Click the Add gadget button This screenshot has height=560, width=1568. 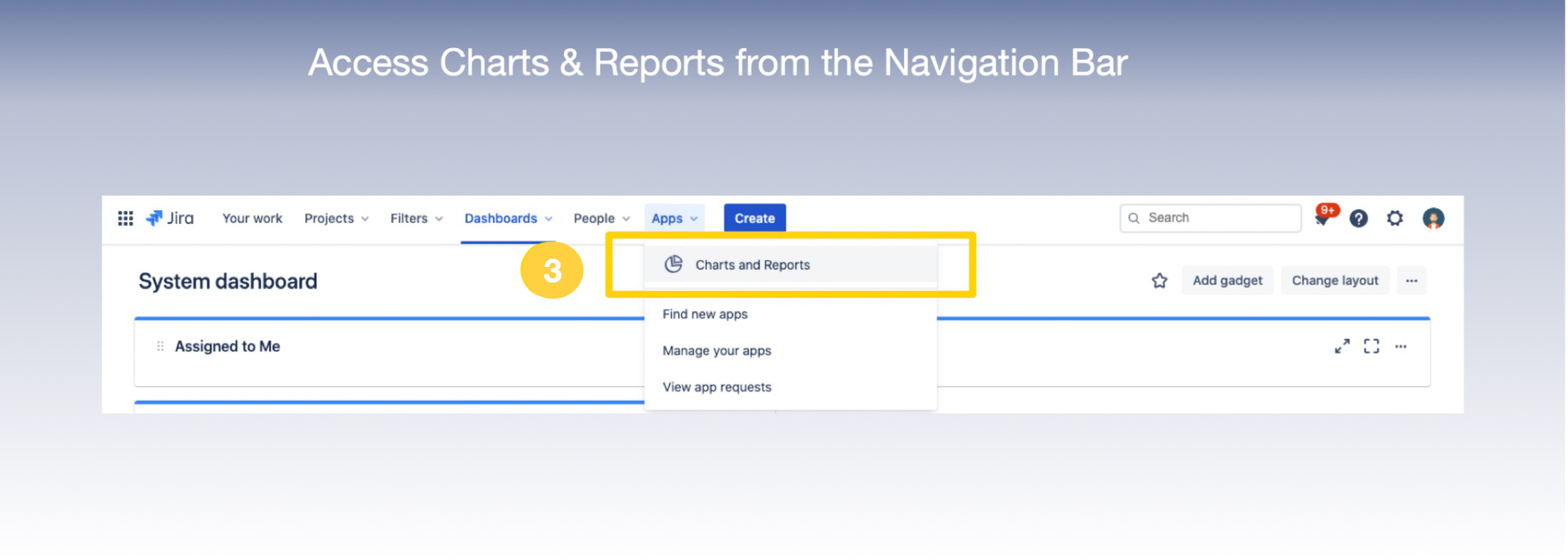click(x=1227, y=281)
